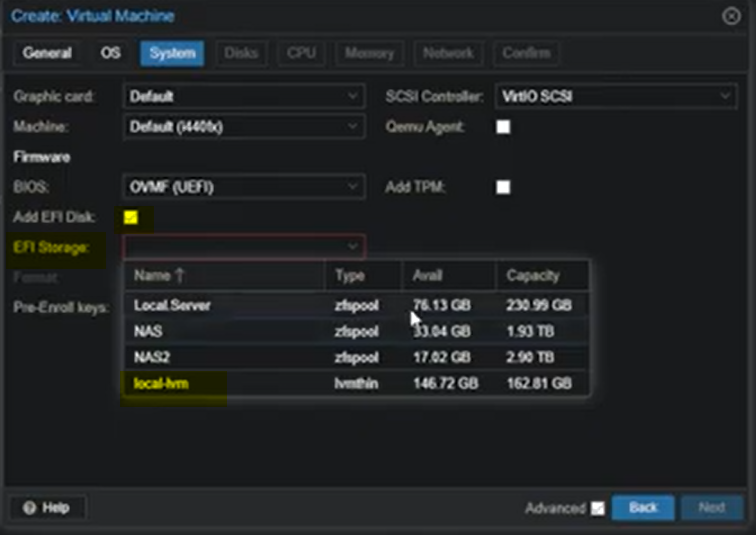
Task: Select NAS2 storage entry
Action: pos(357,357)
